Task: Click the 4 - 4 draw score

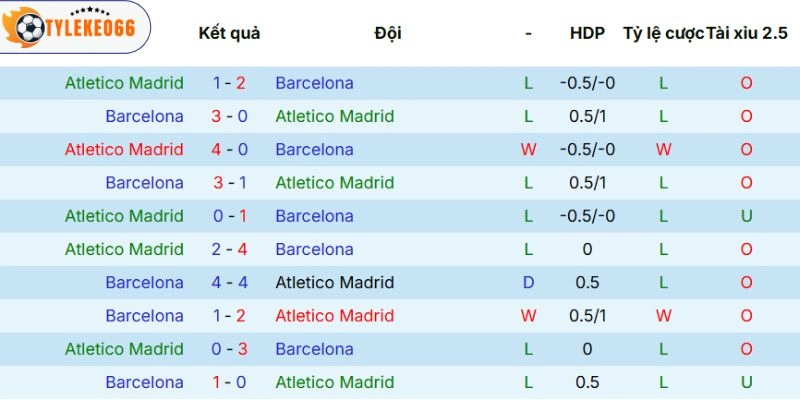Action: (x=229, y=282)
